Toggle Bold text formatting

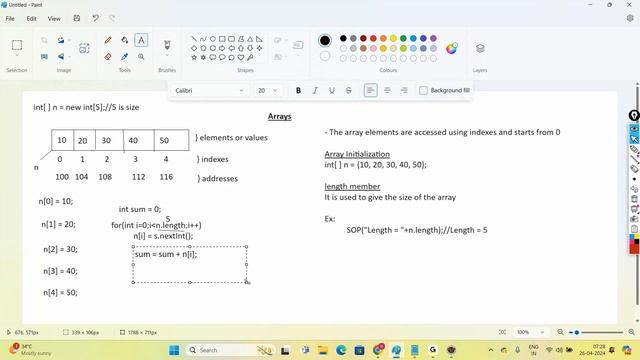pos(298,90)
